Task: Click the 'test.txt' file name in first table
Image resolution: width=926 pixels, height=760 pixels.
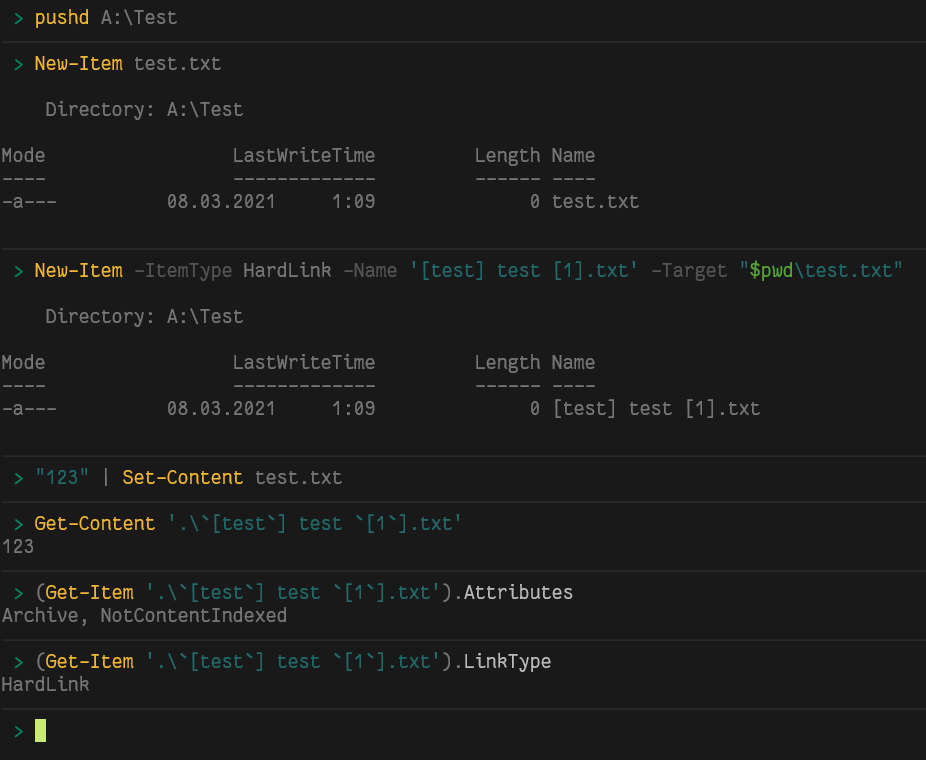Action: coord(595,202)
